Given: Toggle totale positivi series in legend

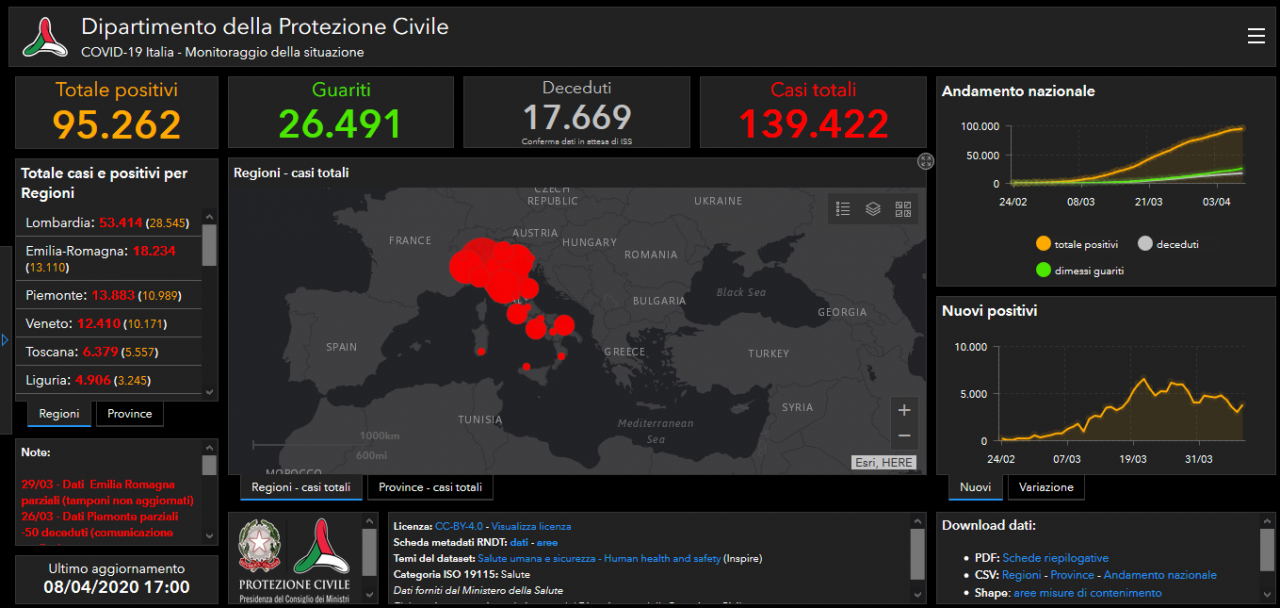Looking at the screenshot, I should (x=1043, y=244).
